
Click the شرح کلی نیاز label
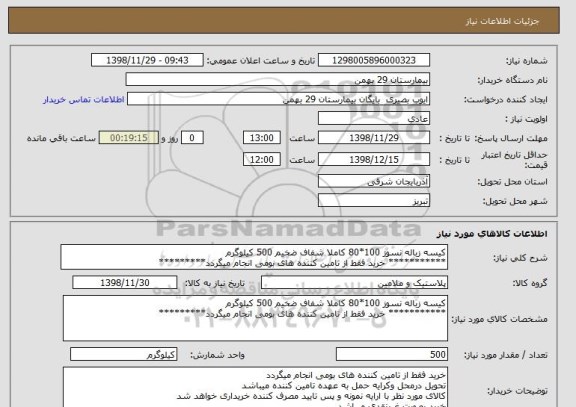pos(520,258)
